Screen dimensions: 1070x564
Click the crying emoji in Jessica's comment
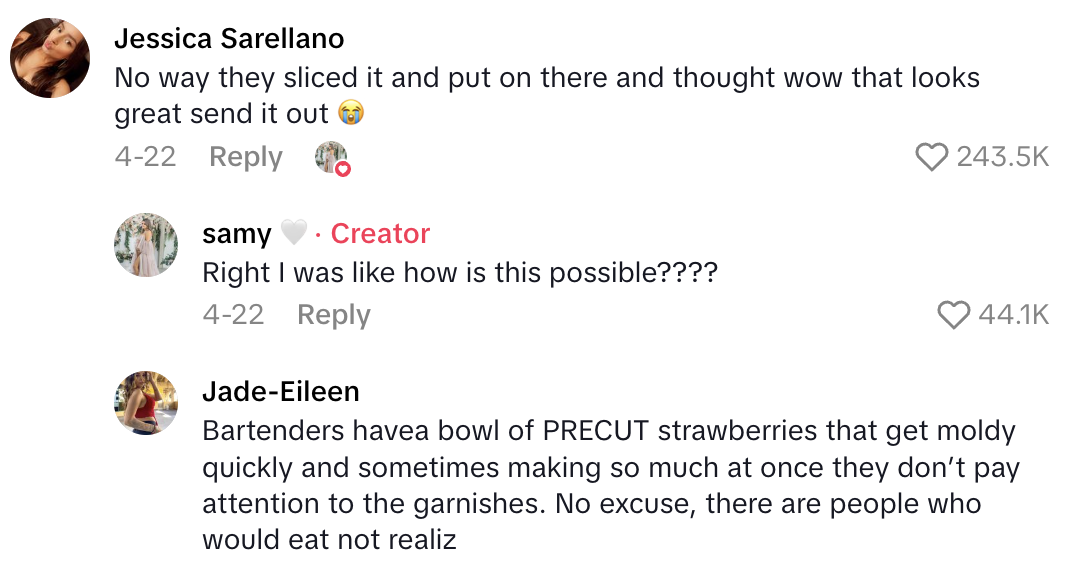[350, 114]
